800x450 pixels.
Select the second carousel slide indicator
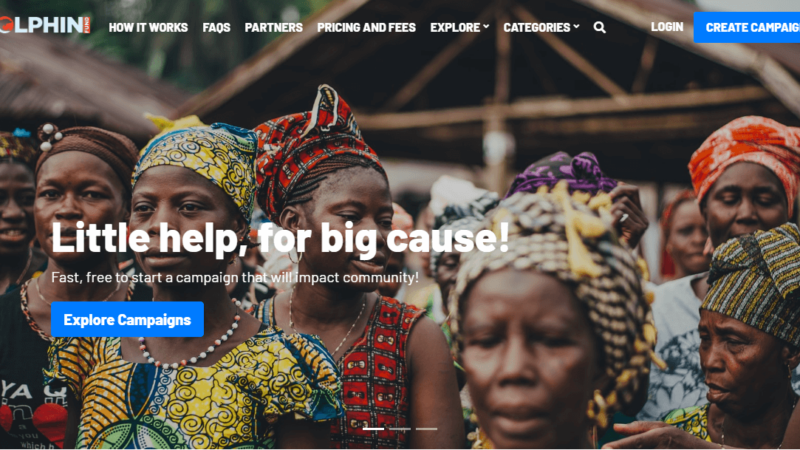[400, 429]
